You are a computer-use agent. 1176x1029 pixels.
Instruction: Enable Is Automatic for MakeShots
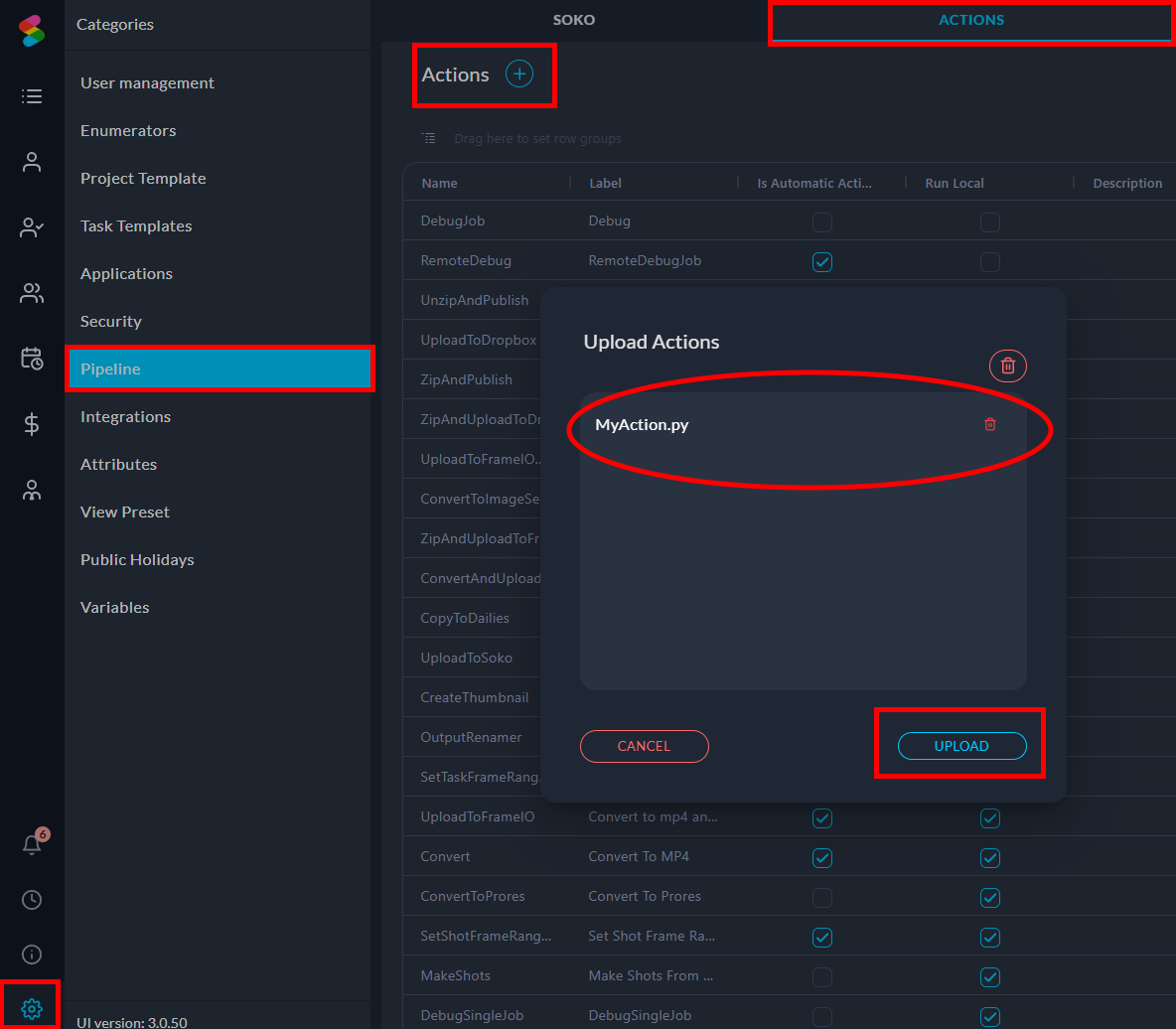point(822,977)
